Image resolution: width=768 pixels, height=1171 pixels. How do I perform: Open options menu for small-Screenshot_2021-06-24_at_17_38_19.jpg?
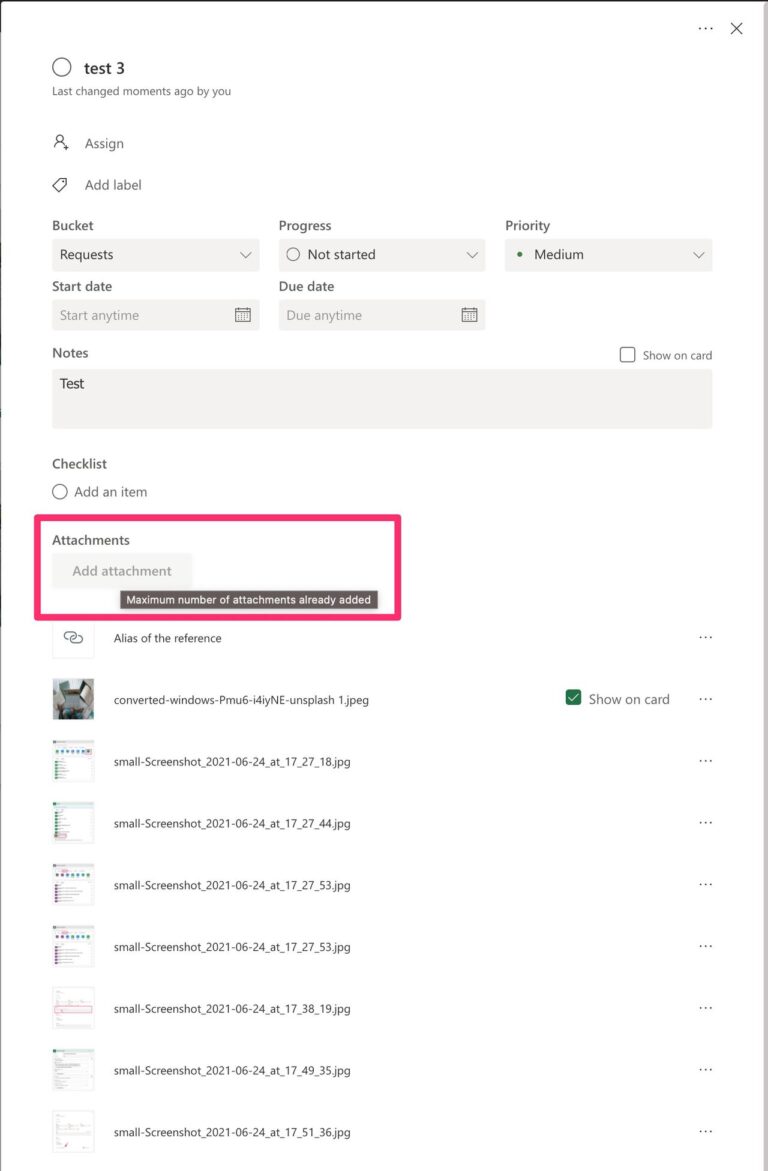click(706, 1008)
